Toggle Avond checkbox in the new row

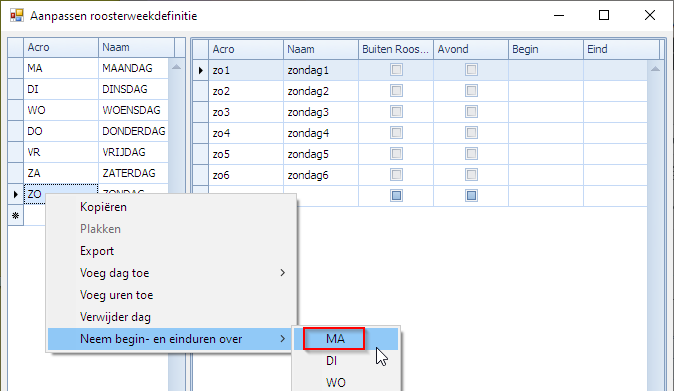(x=471, y=196)
